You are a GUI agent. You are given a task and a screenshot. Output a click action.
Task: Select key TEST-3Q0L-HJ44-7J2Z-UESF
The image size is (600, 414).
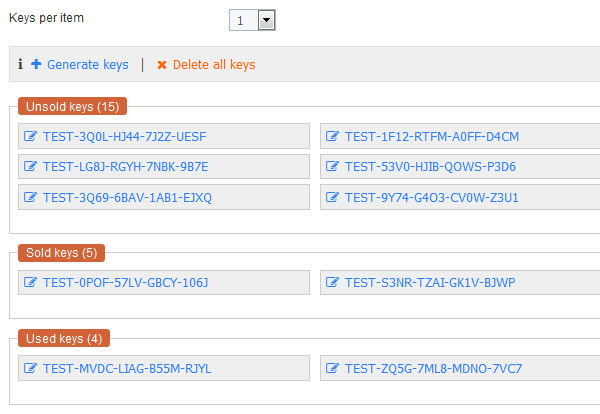pos(125,137)
